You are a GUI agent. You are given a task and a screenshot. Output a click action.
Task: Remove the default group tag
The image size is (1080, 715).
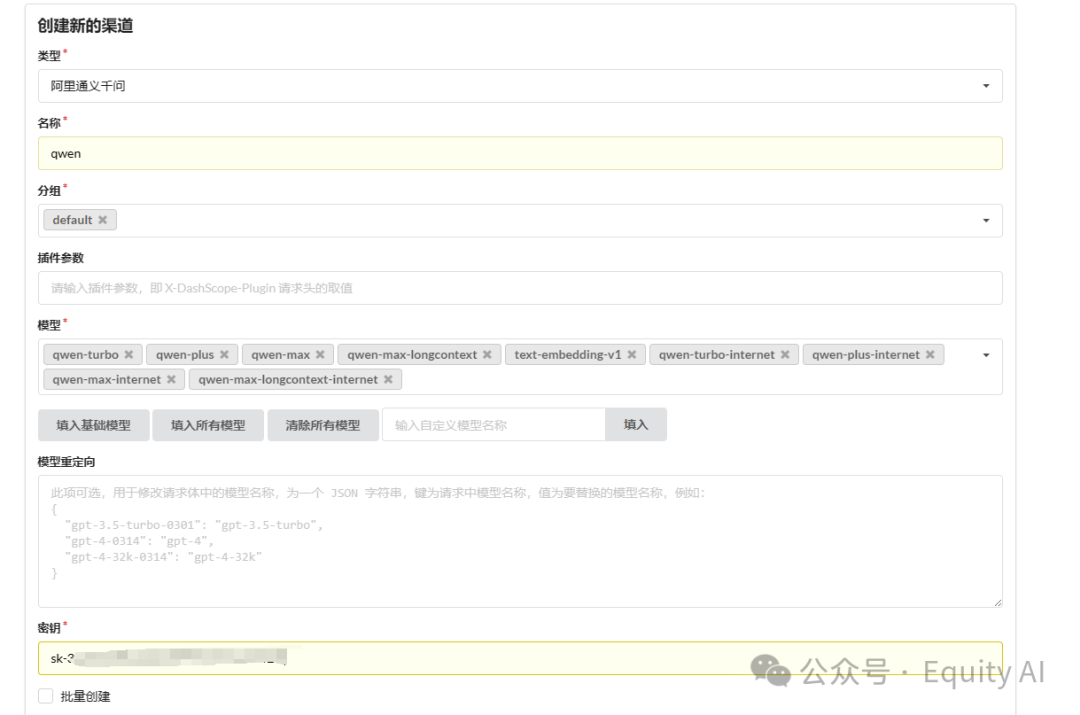pos(103,220)
